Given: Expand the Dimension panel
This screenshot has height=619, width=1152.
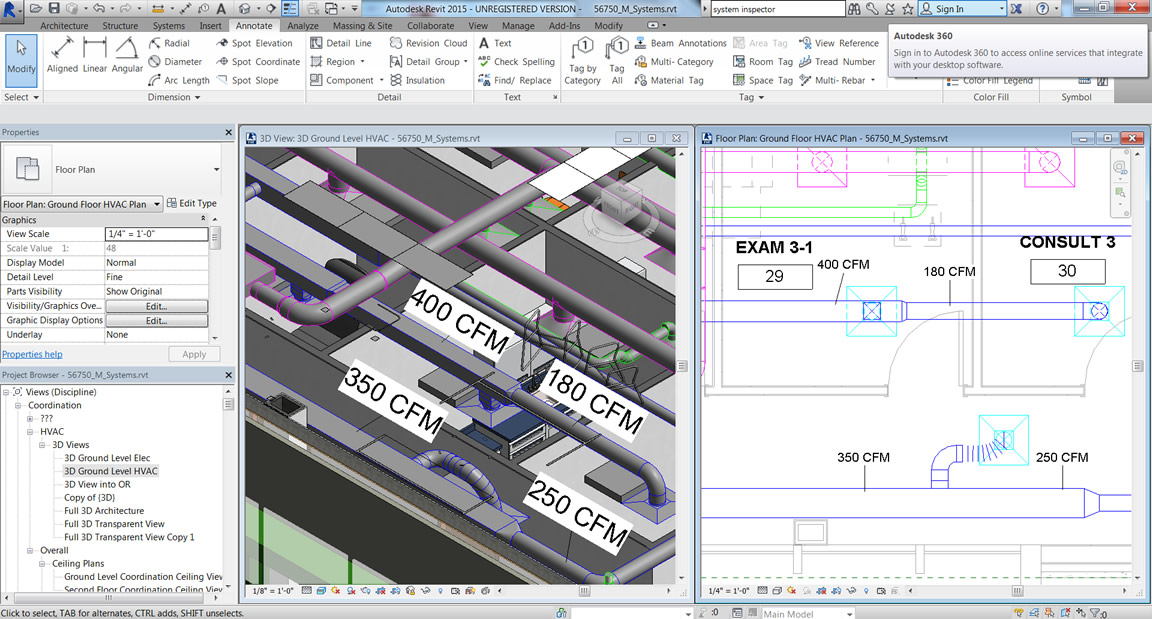Looking at the screenshot, I should pyautogui.click(x=174, y=97).
